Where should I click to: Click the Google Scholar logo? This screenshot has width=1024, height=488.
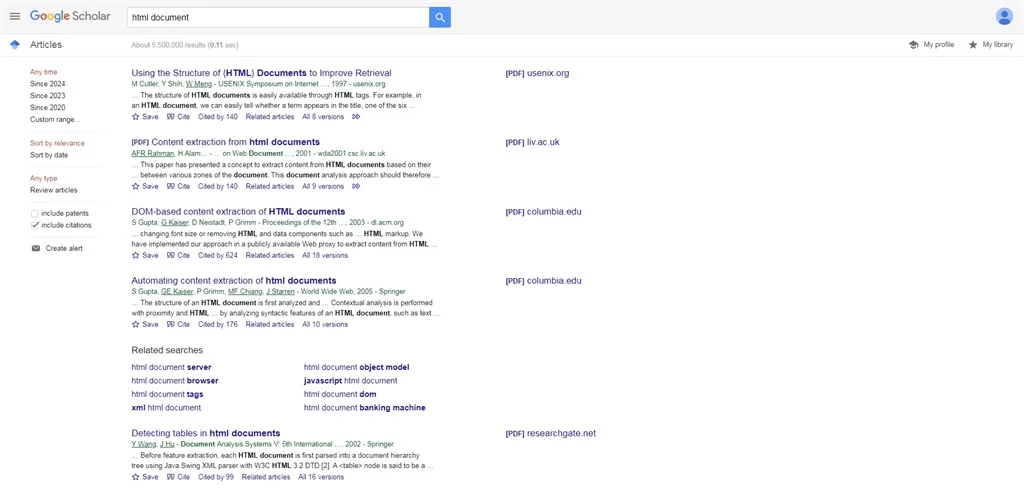pyautogui.click(x=70, y=16)
